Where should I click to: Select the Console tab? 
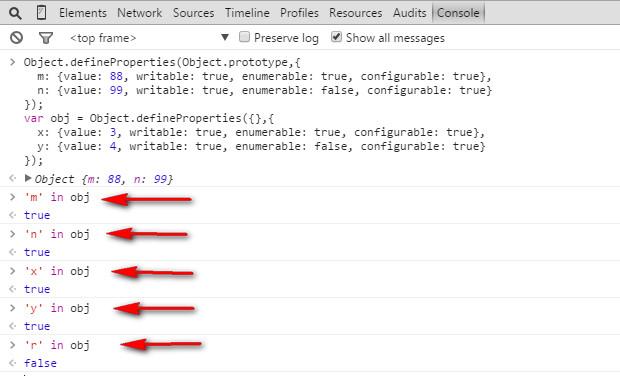pos(458,13)
